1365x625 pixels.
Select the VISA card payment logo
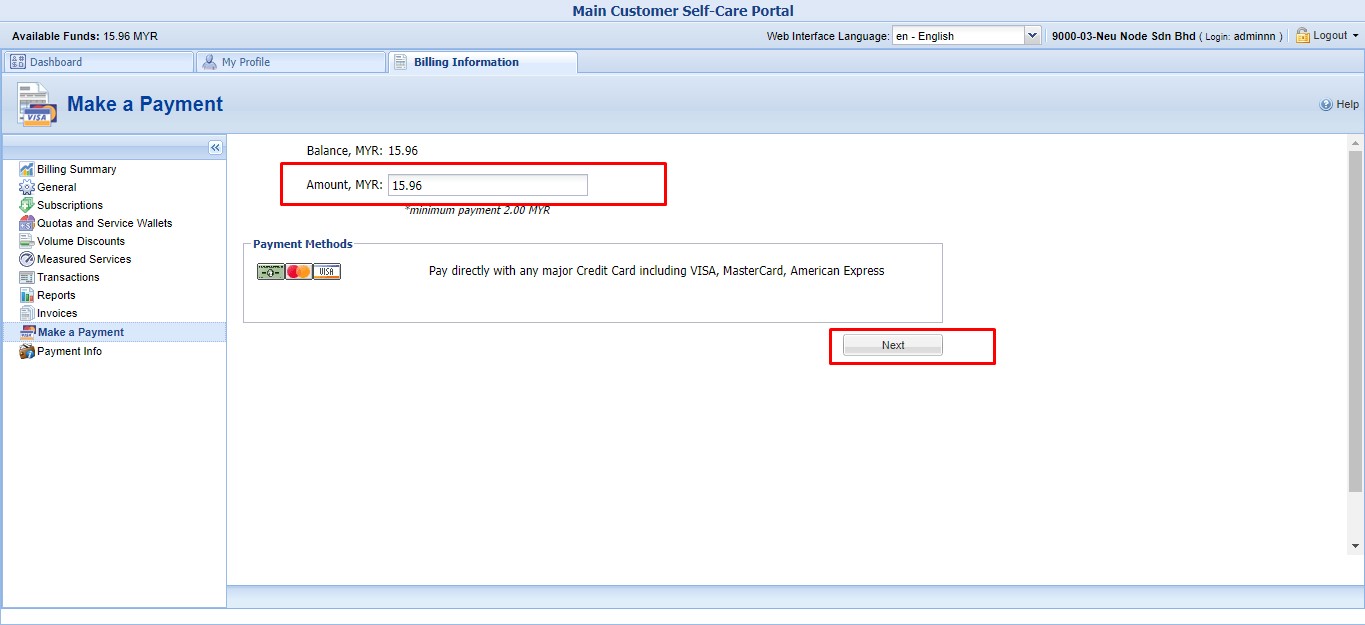tap(327, 271)
